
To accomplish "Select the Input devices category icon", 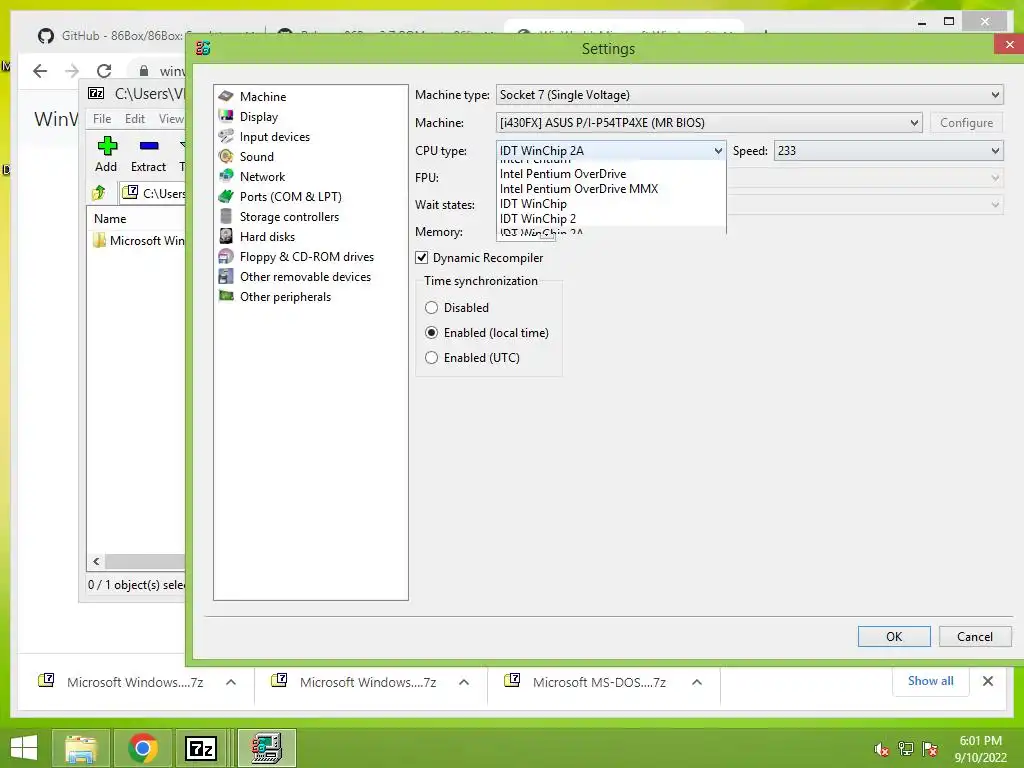I will point(226,136).
